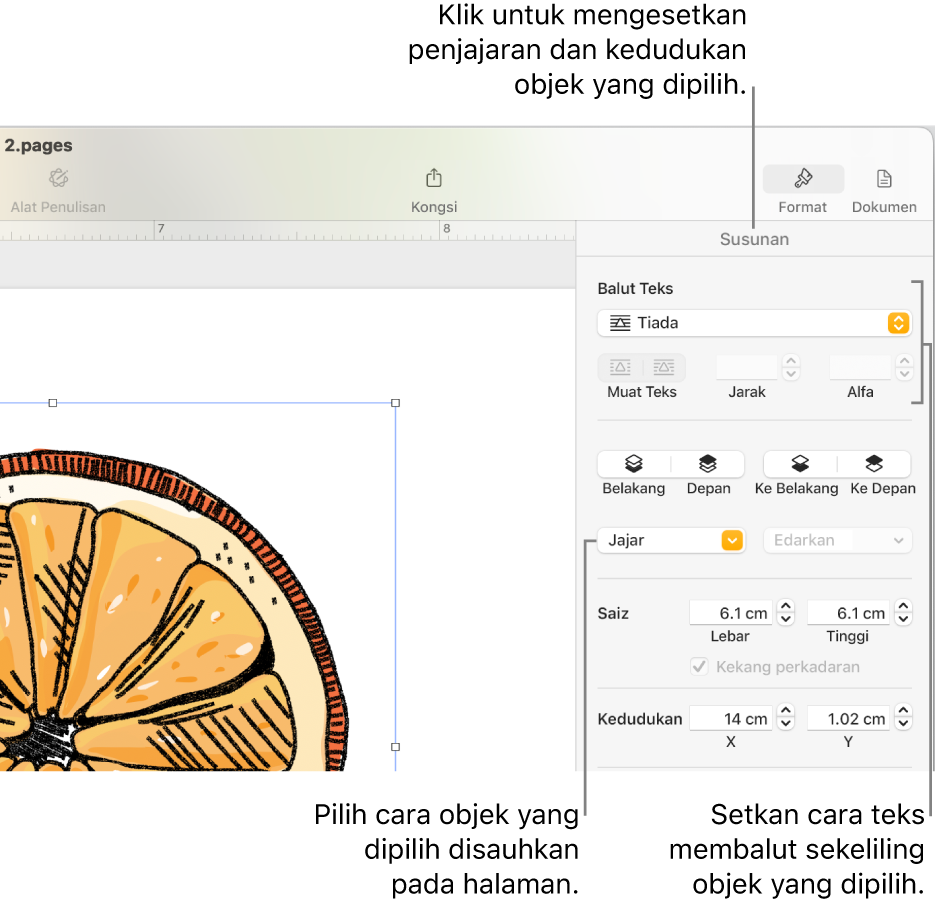Toggle Kekang perkadaran checkbox

coord(699,666)
